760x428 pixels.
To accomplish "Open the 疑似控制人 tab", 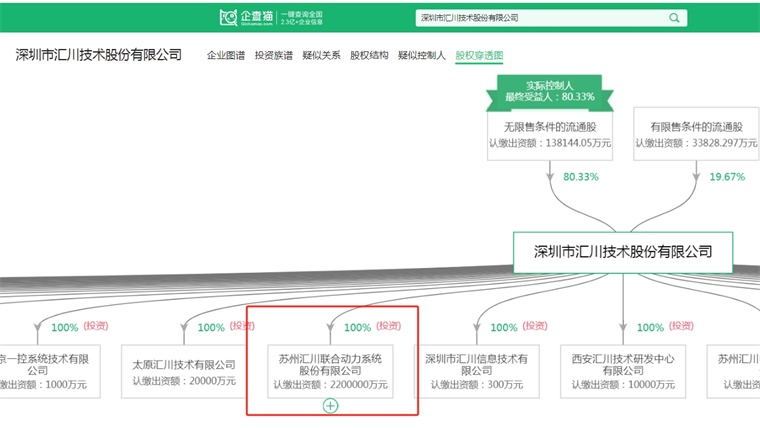I will tap(422, 55).
